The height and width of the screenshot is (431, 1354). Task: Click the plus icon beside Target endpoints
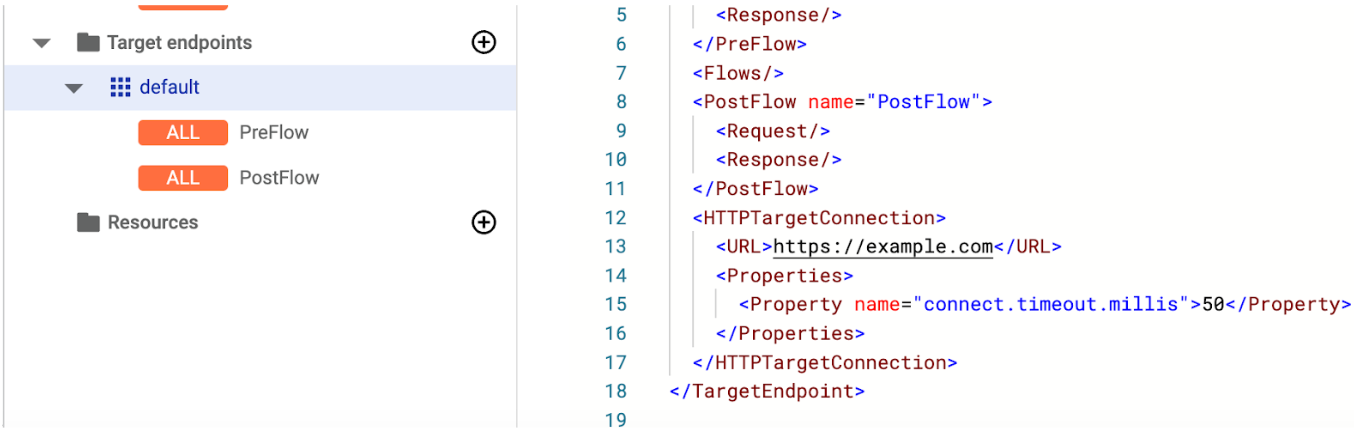coord(484,42)
